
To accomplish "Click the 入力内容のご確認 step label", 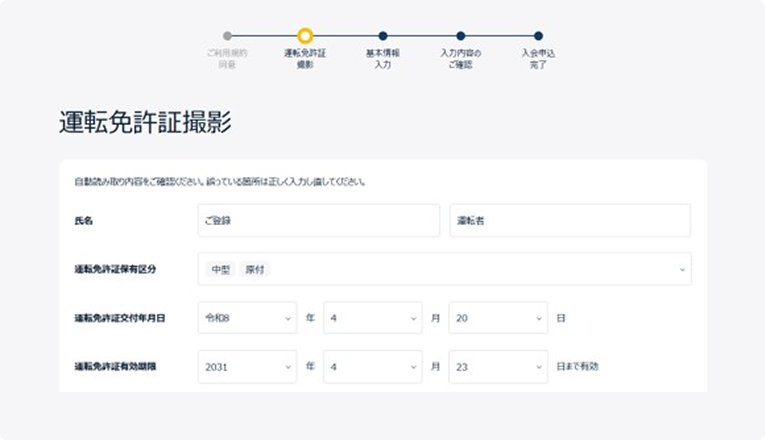I will [x=461, y=59].
